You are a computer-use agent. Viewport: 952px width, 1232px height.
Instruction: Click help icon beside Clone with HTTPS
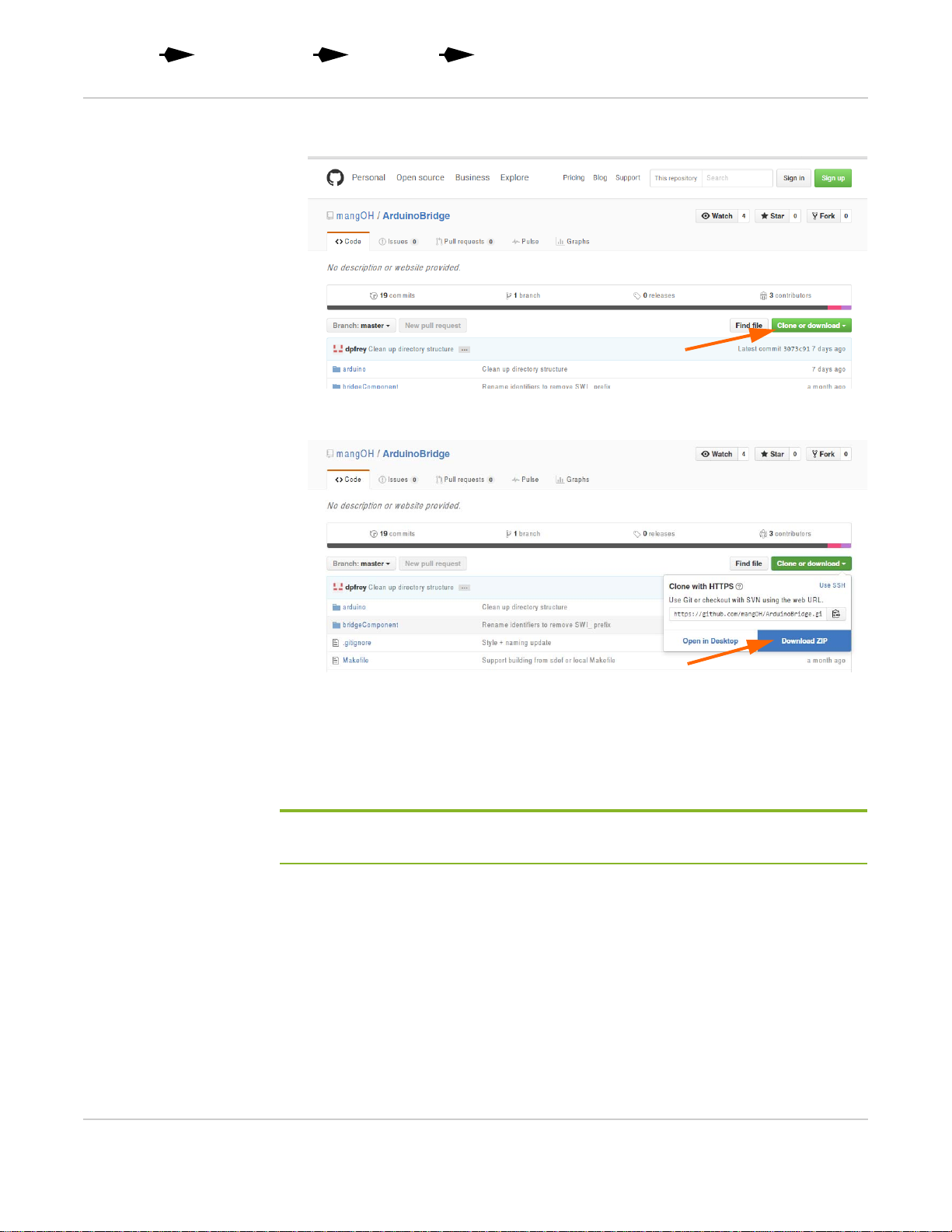[739, 587]
